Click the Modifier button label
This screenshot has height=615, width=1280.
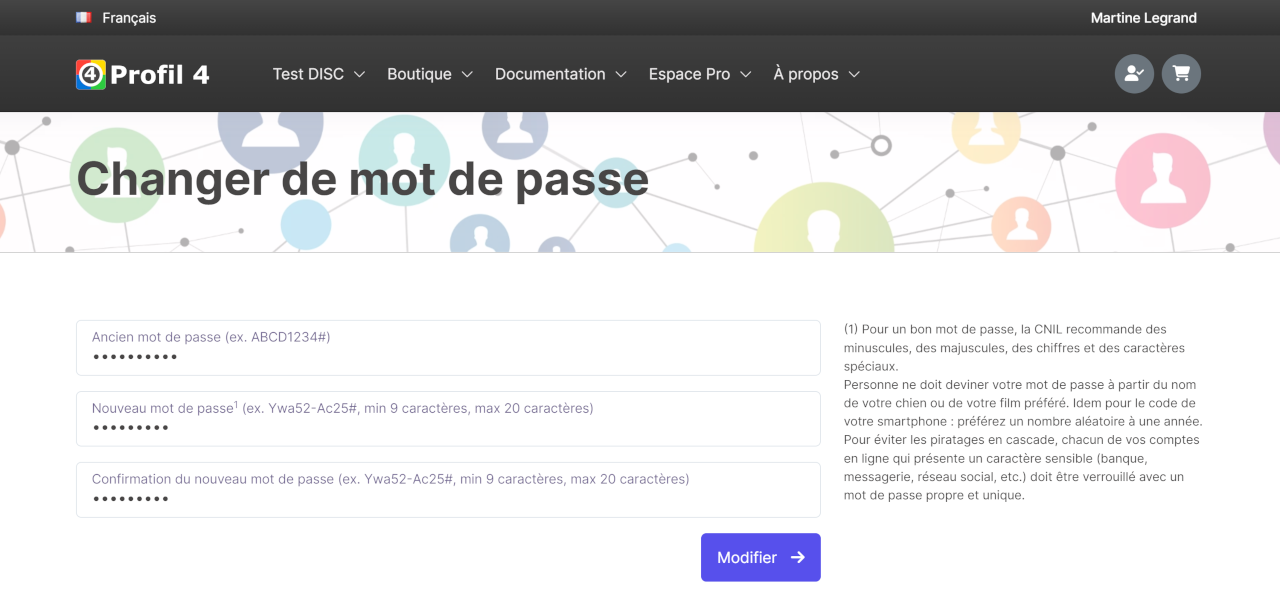click(x=747, y=557)
